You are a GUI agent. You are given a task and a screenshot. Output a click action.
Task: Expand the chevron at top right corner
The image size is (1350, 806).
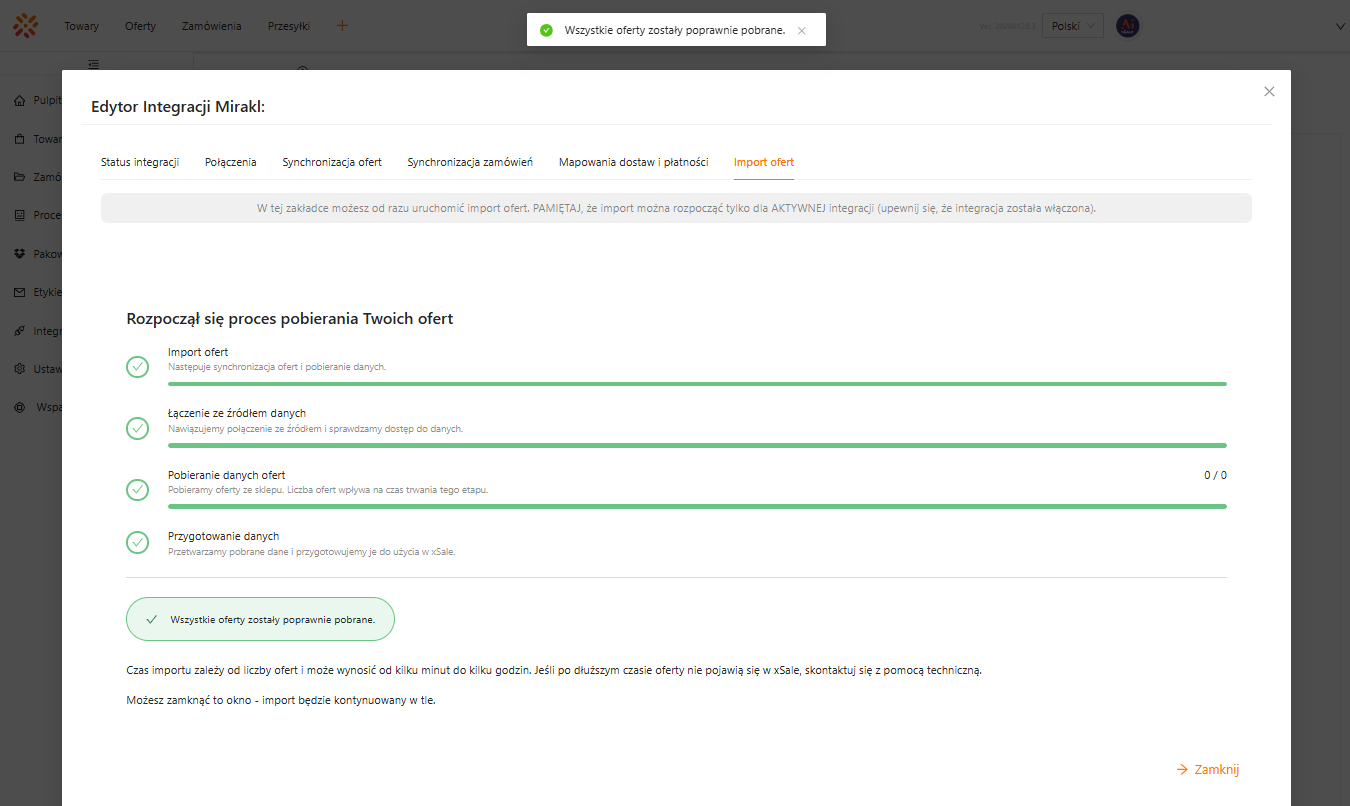tap(1340, 27)
